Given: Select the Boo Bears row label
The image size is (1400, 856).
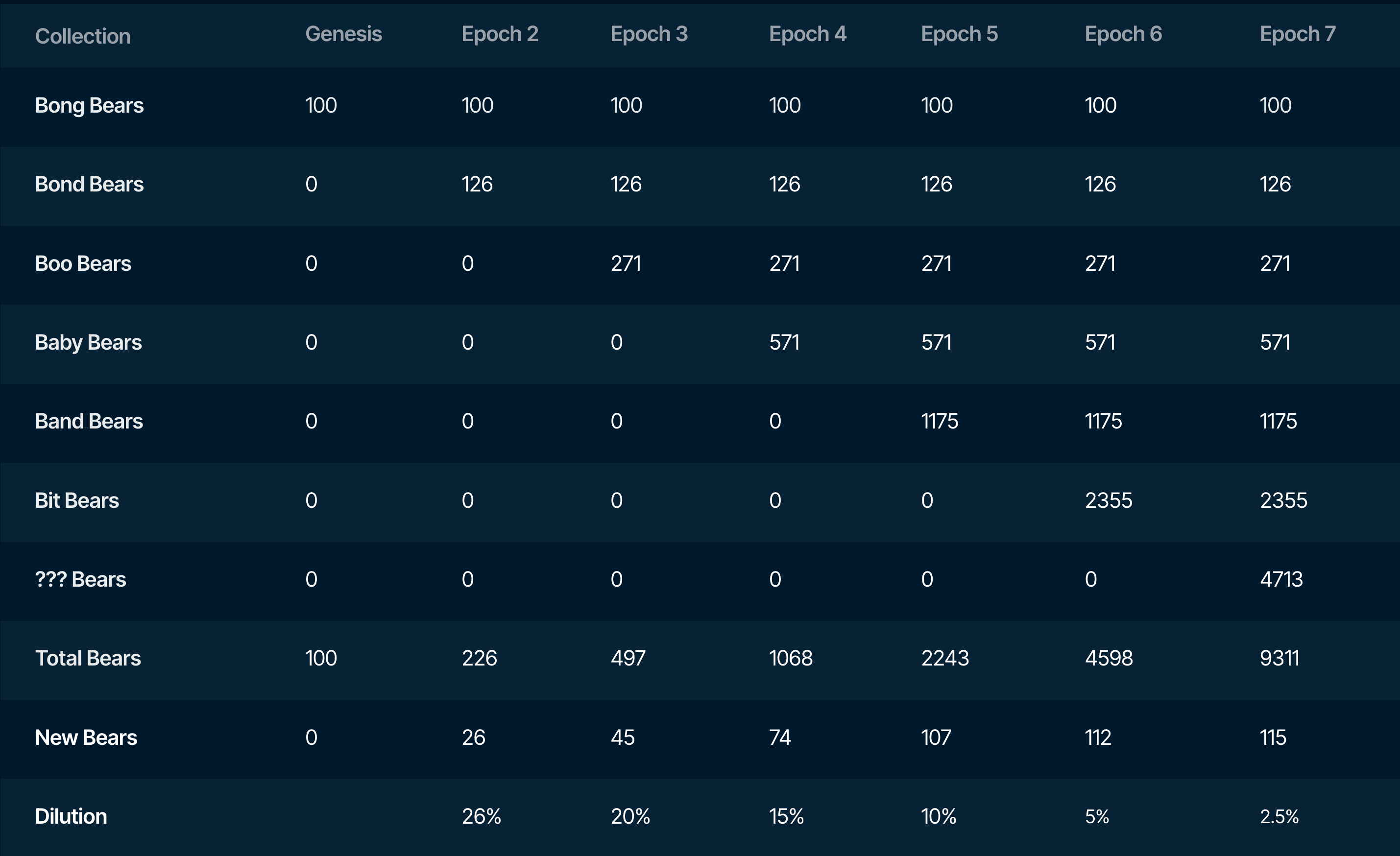Looking at the screenshot, I should (x=83, y=263).
